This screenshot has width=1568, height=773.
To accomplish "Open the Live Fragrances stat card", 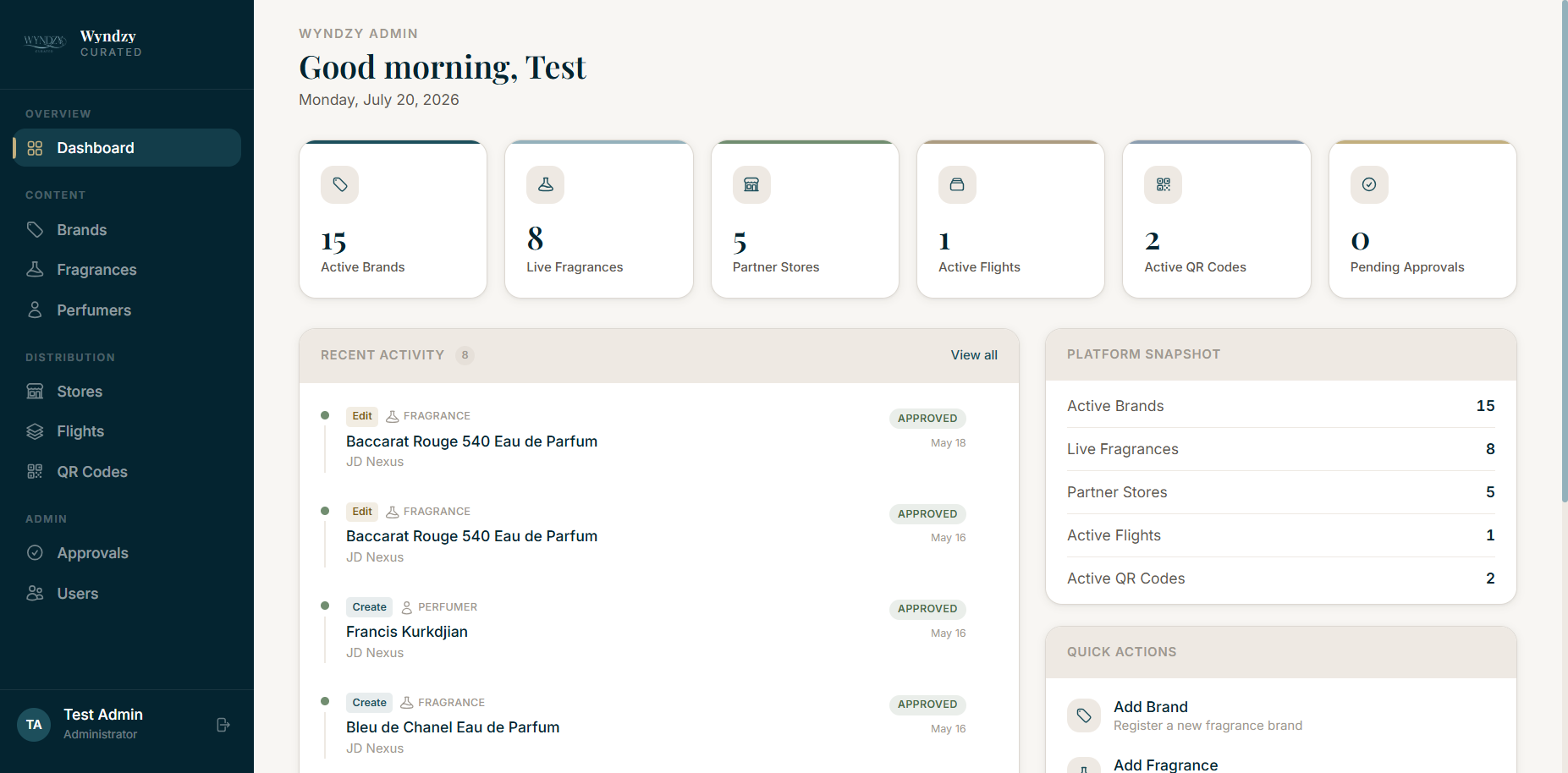I will click(599, 219).
